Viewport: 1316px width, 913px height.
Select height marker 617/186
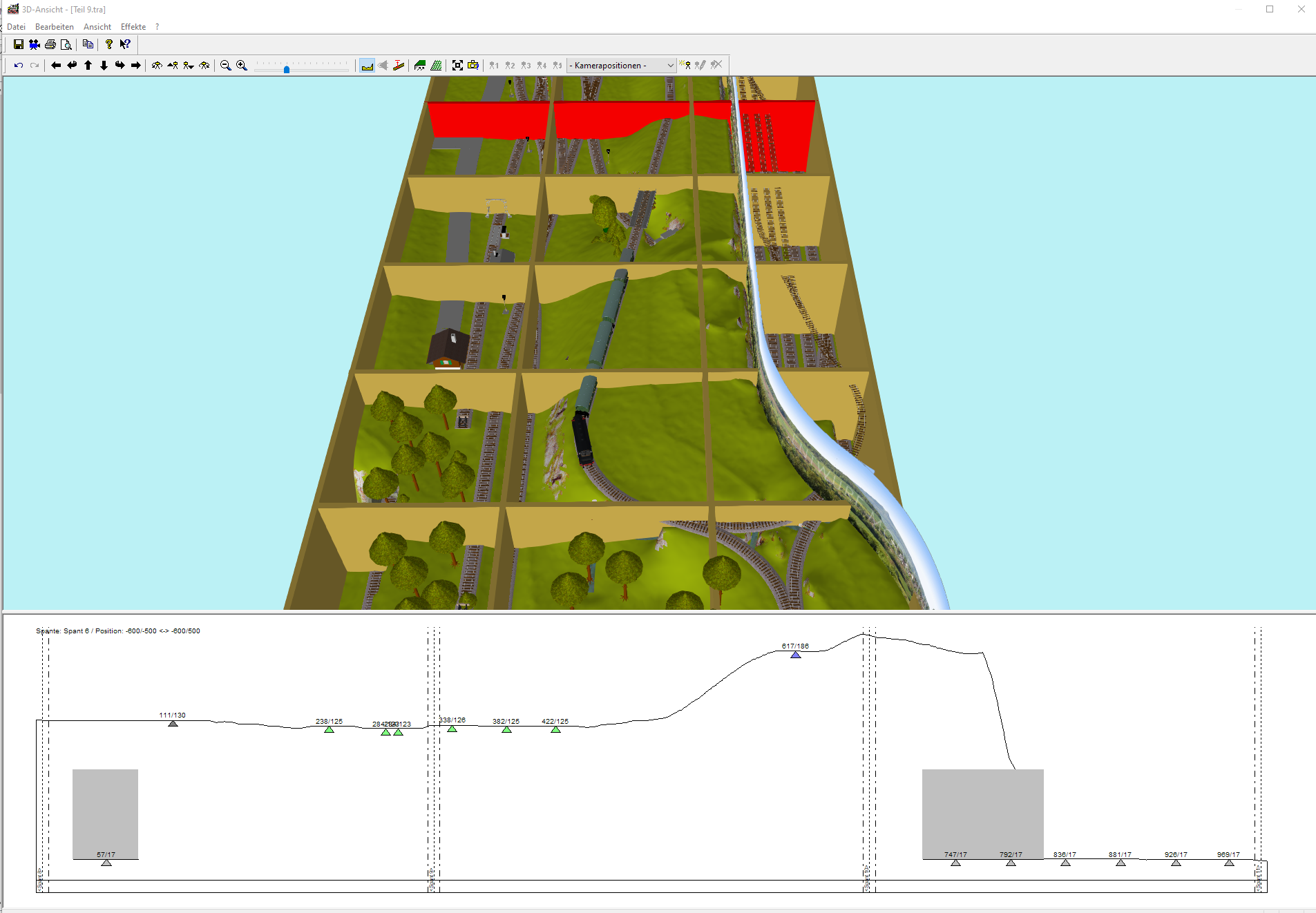point(796,655)
